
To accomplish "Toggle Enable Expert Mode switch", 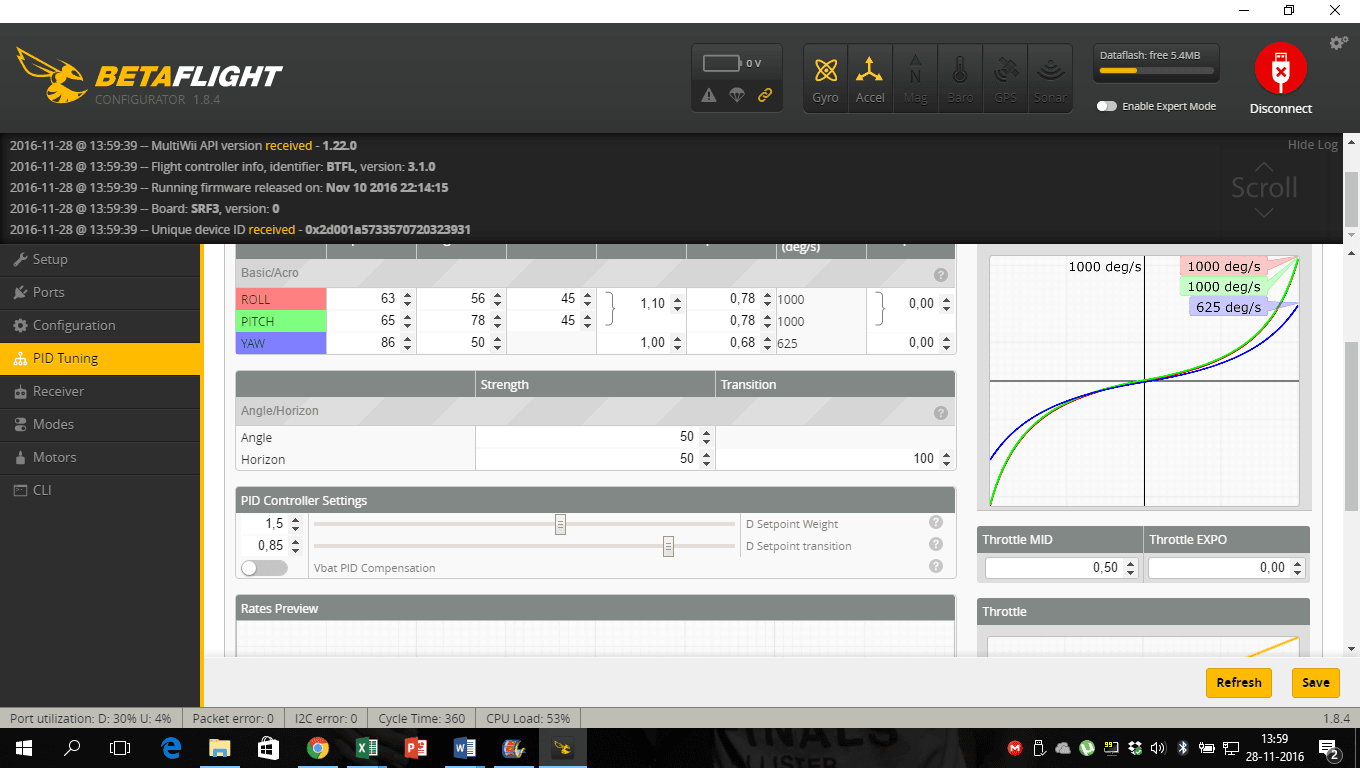I will coord(1106,106).
